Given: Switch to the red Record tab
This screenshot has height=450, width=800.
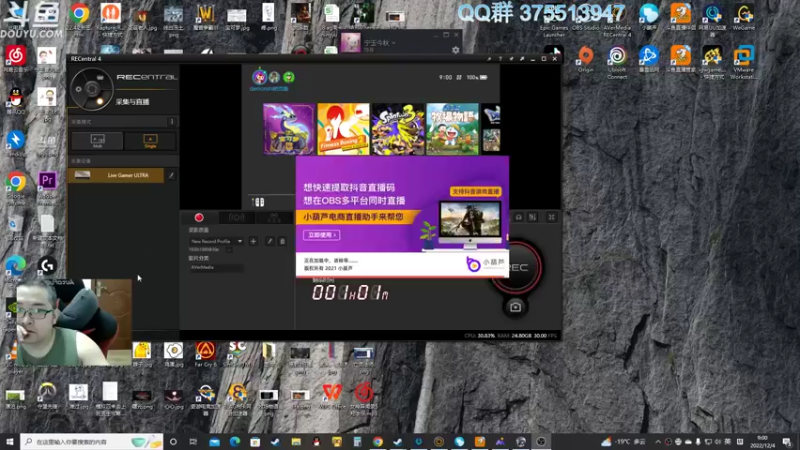Looking at the screenshot, I should 199,218.
